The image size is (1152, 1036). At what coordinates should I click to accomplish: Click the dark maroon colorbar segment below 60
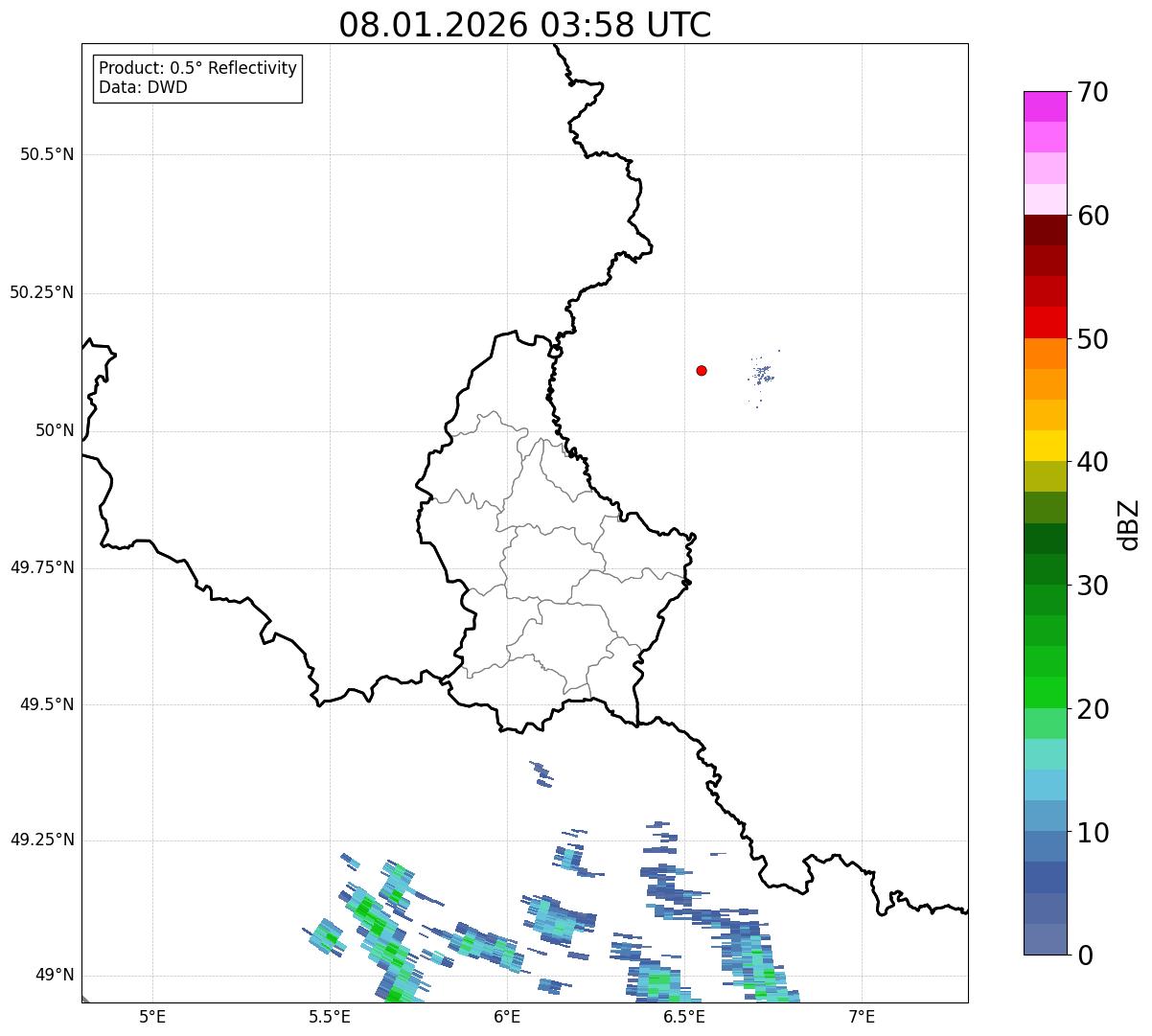click(1045, 230)
